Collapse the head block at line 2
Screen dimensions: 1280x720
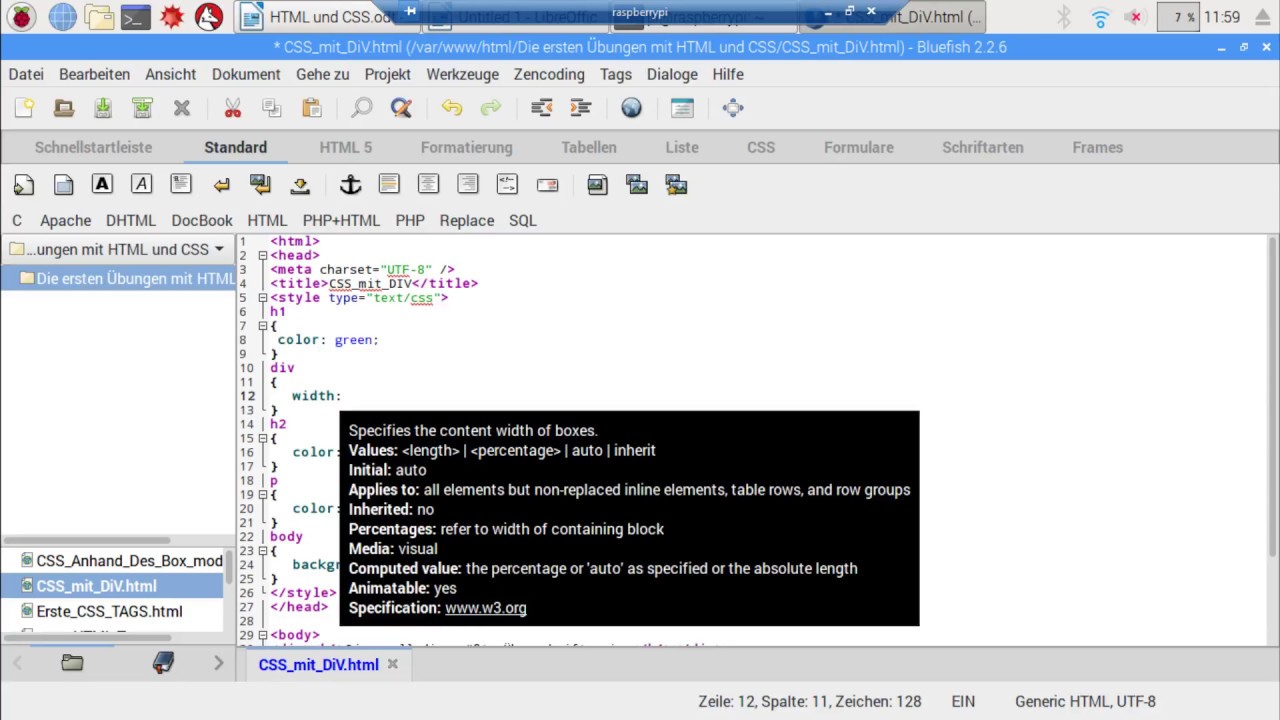click(x=263, y=256)
